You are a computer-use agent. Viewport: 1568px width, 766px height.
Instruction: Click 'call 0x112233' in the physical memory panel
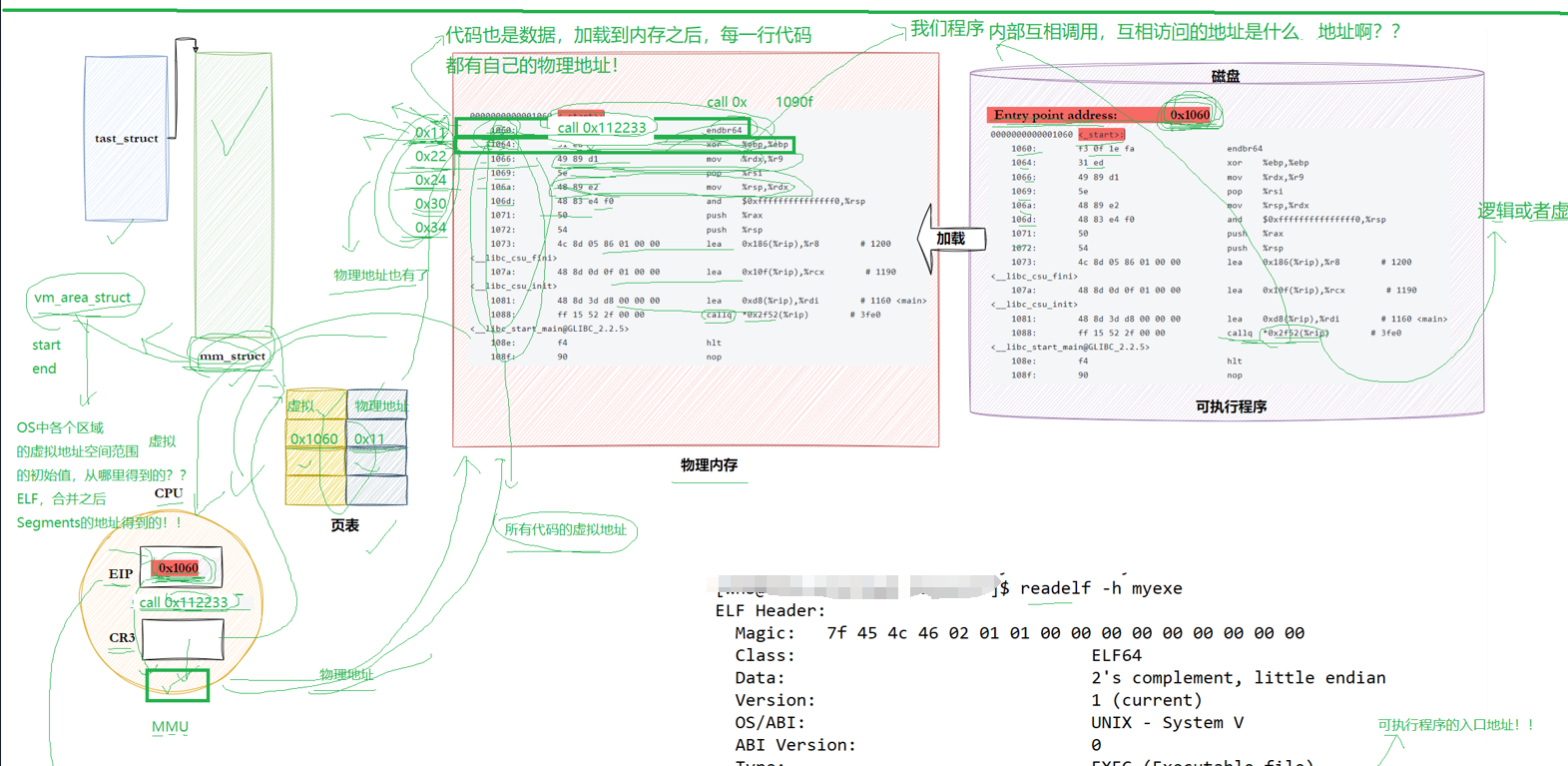tap(602, 128)
